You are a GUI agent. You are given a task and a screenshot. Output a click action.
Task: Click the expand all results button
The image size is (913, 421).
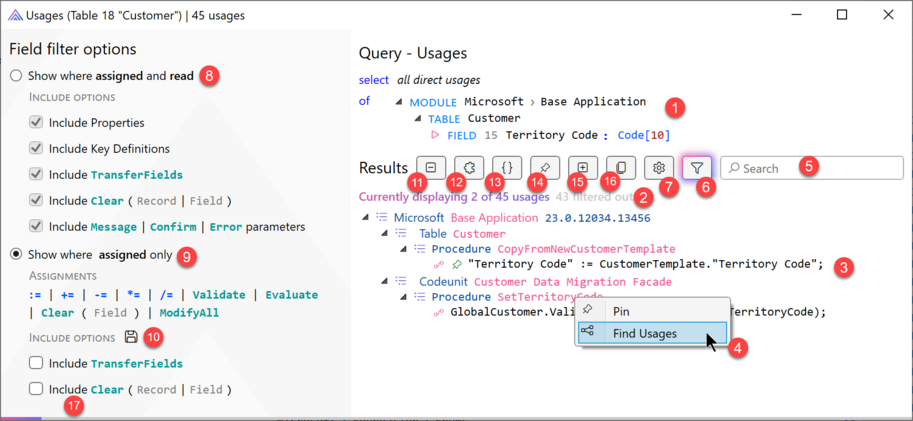pos(583,168)
